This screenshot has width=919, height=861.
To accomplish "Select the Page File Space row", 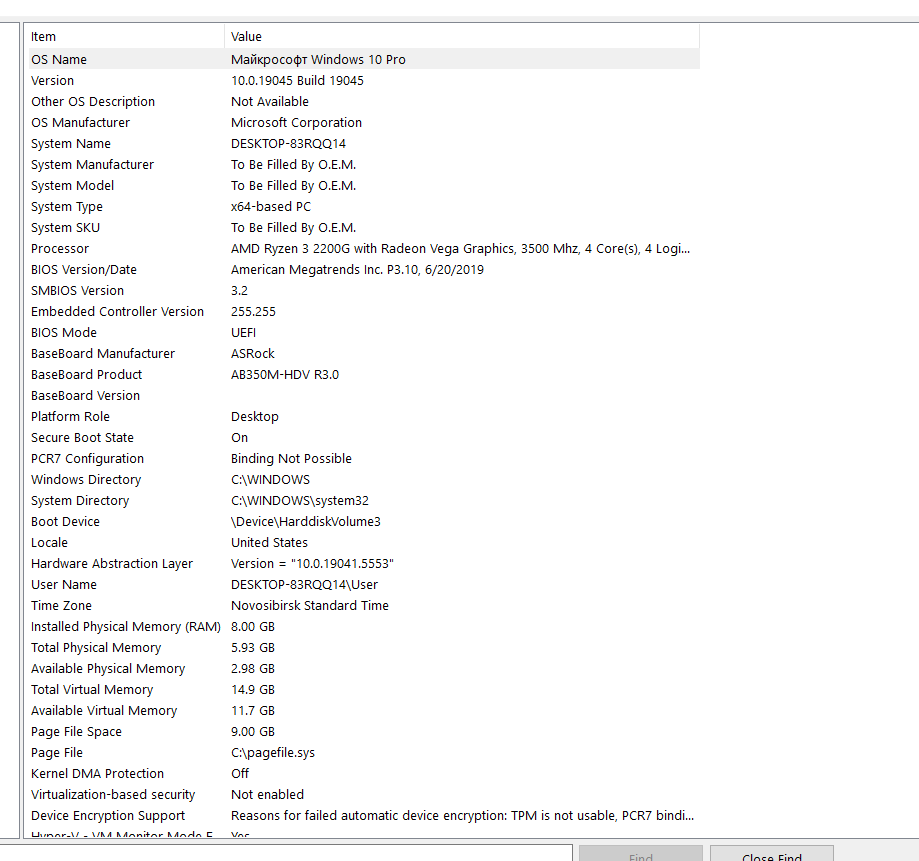I will tap(364, 732).
